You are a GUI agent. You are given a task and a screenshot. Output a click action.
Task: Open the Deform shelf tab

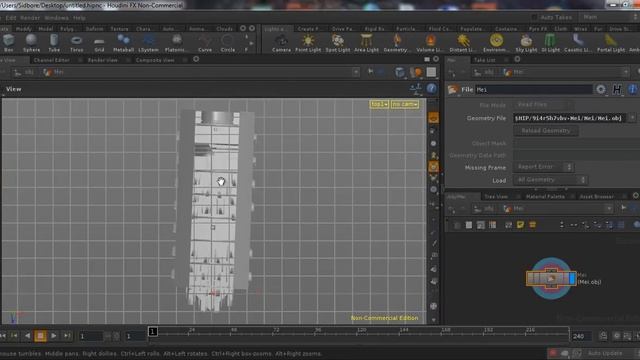94,29
